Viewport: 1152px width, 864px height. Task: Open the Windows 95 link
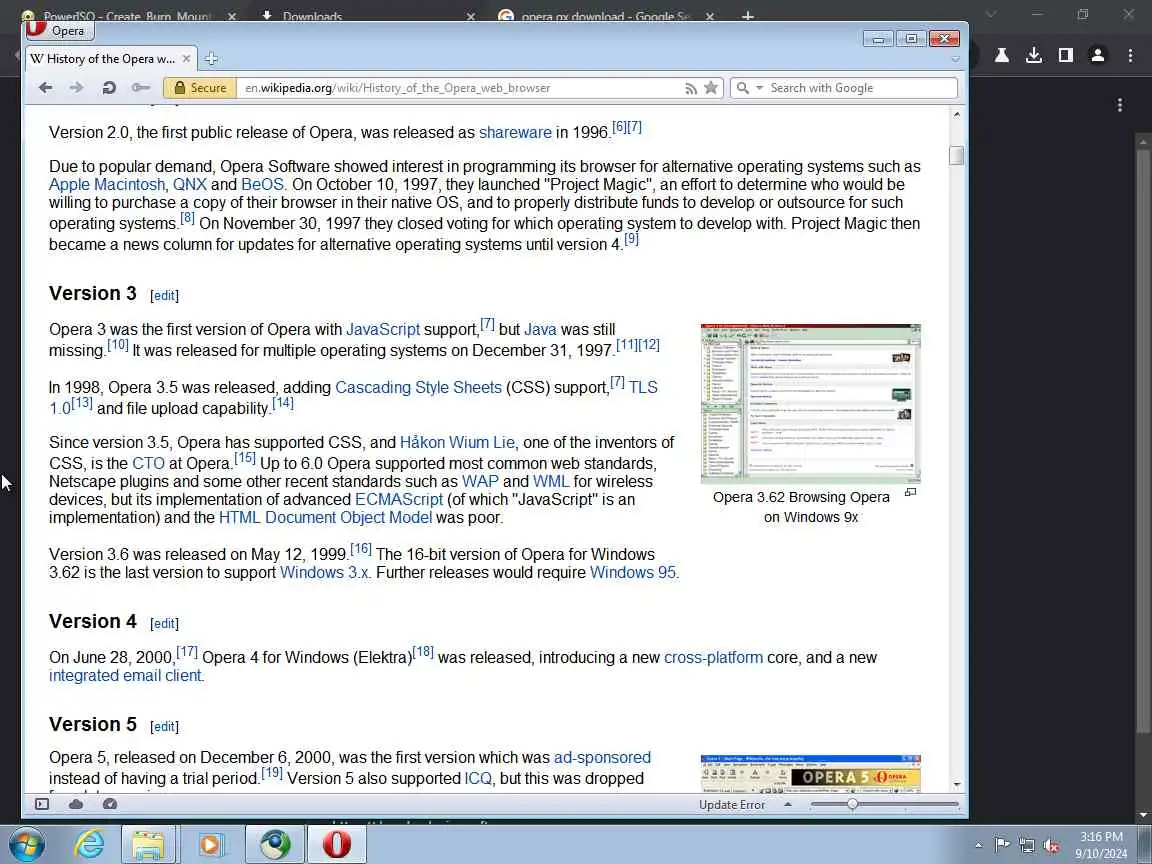tap(633, 572)
